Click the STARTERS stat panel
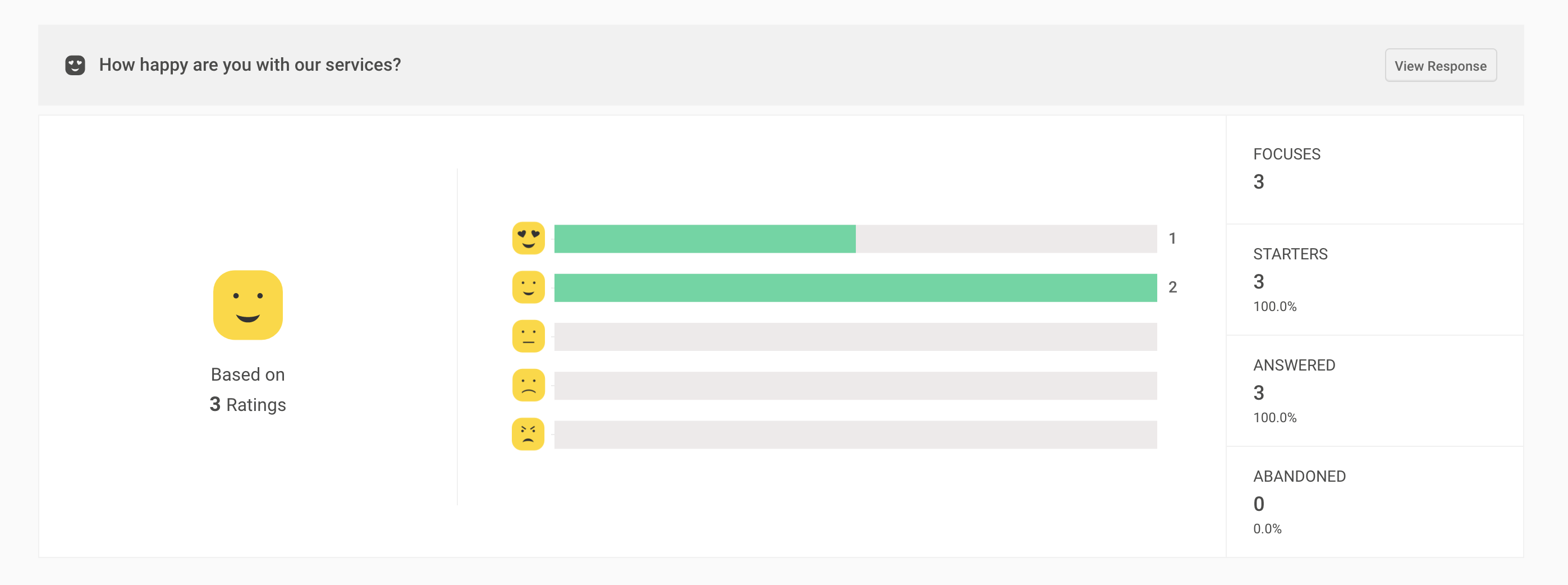 [1374, 280]
